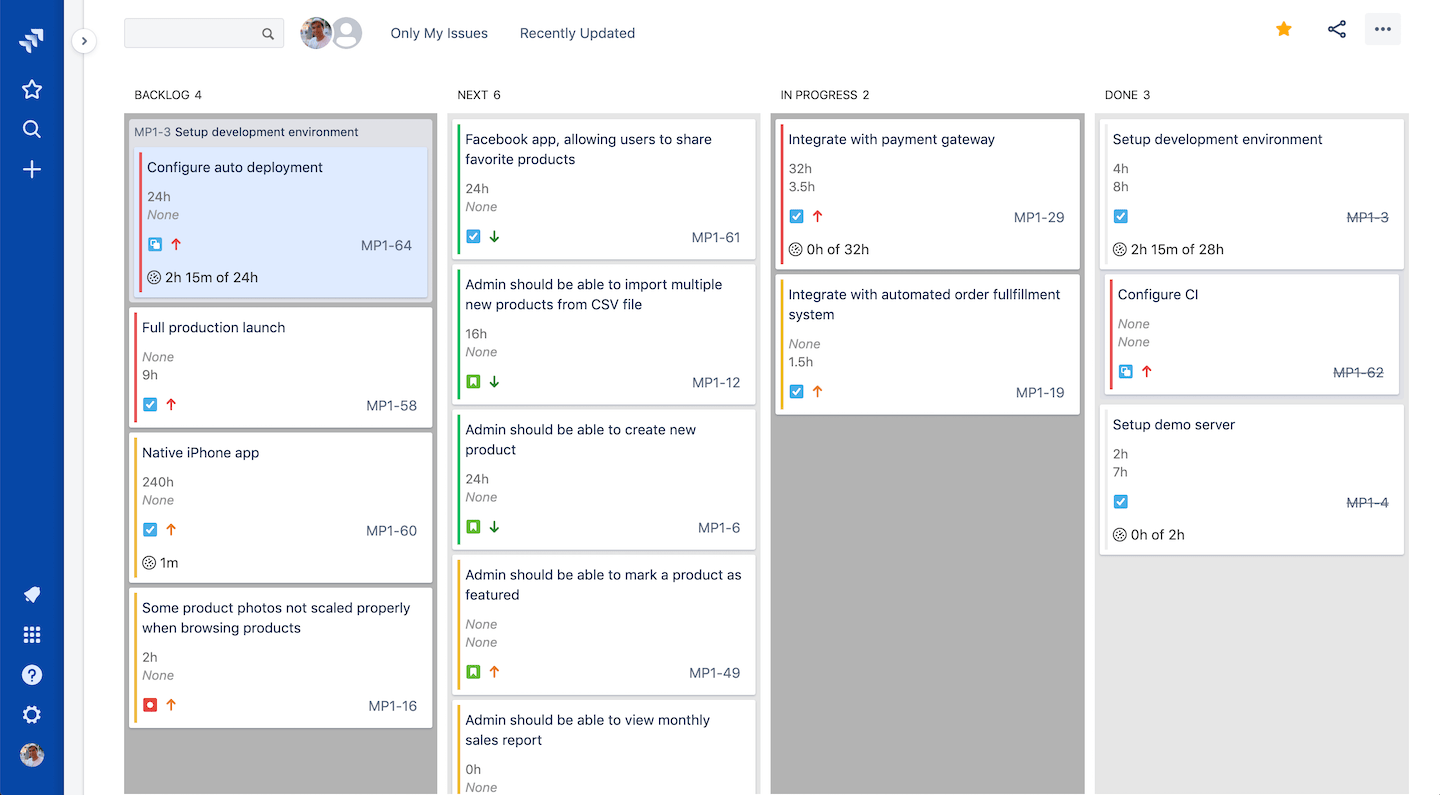Click the Create plus icon
Screen dimensions: 1440x795
(x=32, y=170)
